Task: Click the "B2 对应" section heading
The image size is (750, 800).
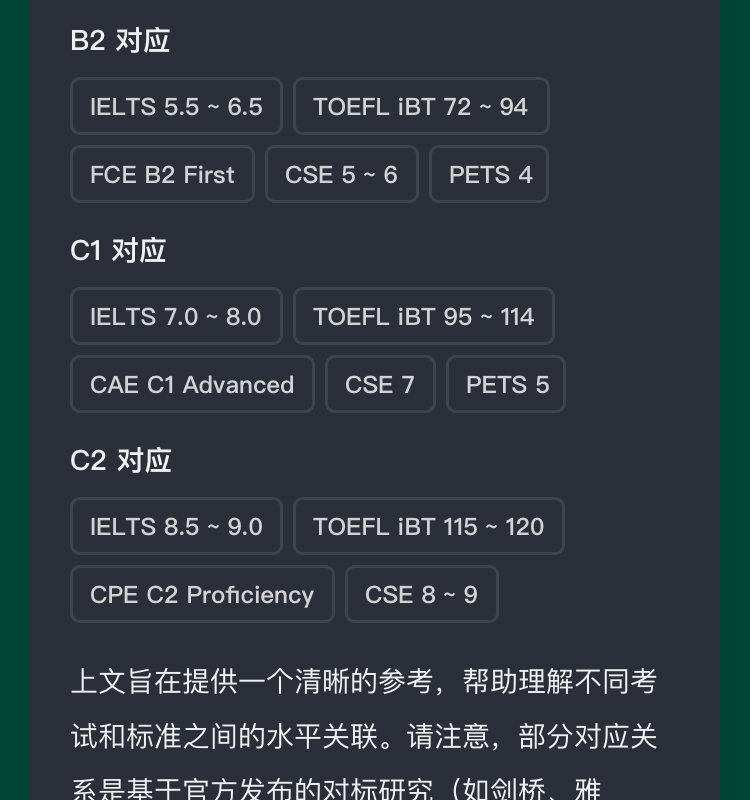Action: coord(120,40)
